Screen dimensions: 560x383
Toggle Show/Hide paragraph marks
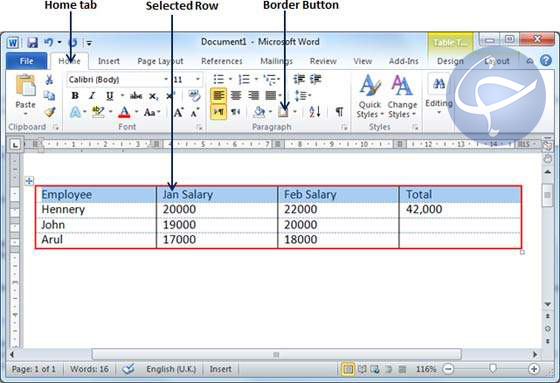[x=339, y=112]
